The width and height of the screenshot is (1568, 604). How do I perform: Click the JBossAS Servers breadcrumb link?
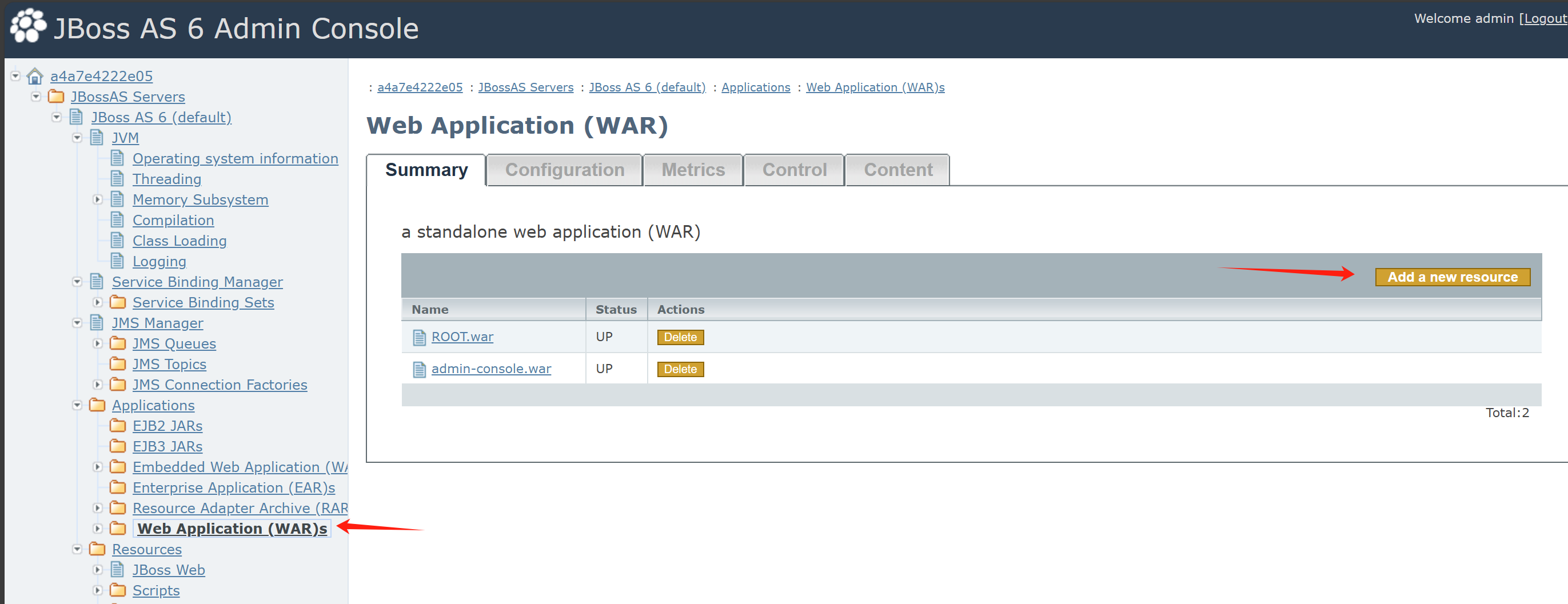[x=525, y=87]
